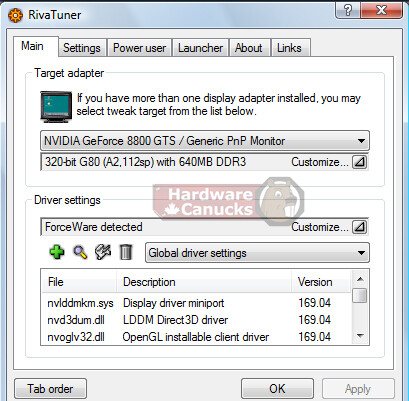
Task: Open the Customize arrow beside 320-bit G80
Action: pyautogui.click(x=360, y=162)
